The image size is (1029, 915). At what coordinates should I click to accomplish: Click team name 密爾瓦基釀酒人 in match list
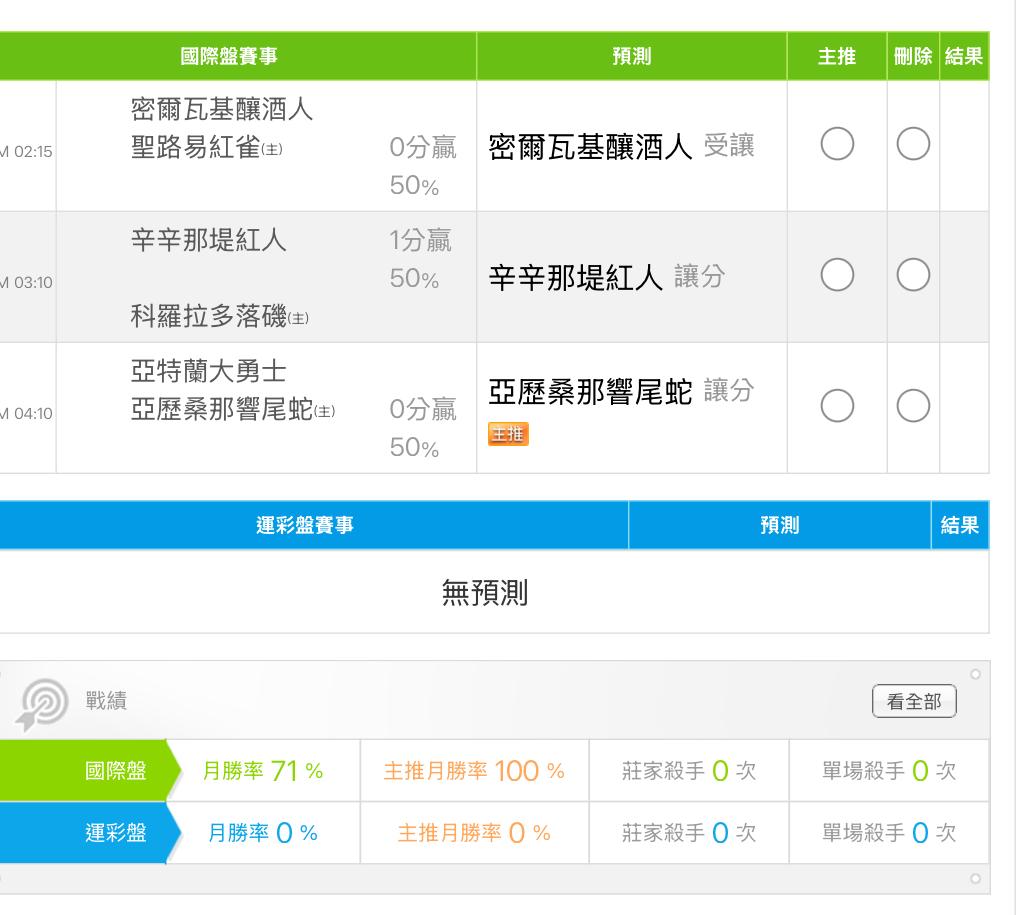[x=222, y=109]
